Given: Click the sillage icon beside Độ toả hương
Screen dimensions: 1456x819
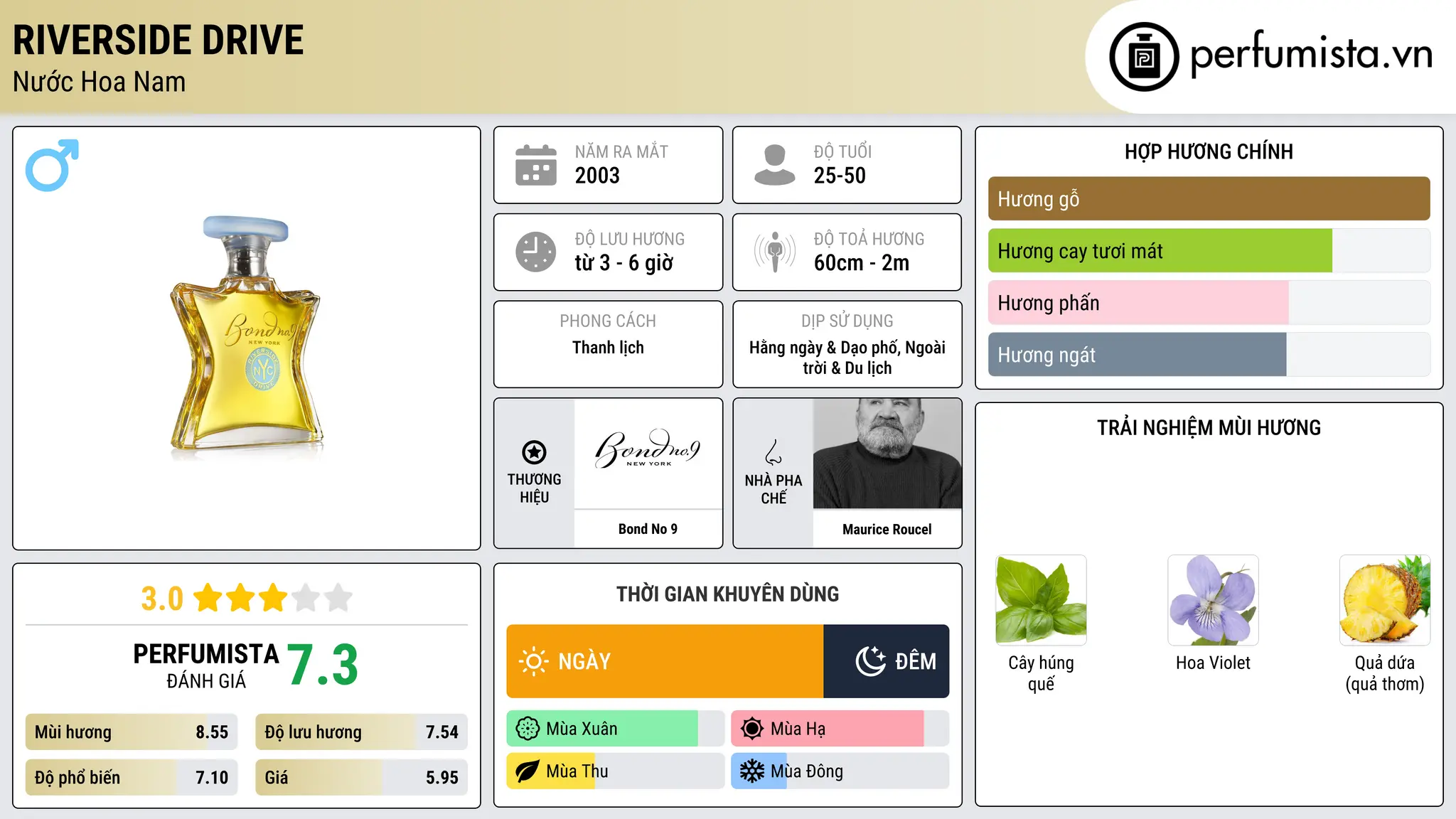Looking at the screenshot, I should (775, 252).
